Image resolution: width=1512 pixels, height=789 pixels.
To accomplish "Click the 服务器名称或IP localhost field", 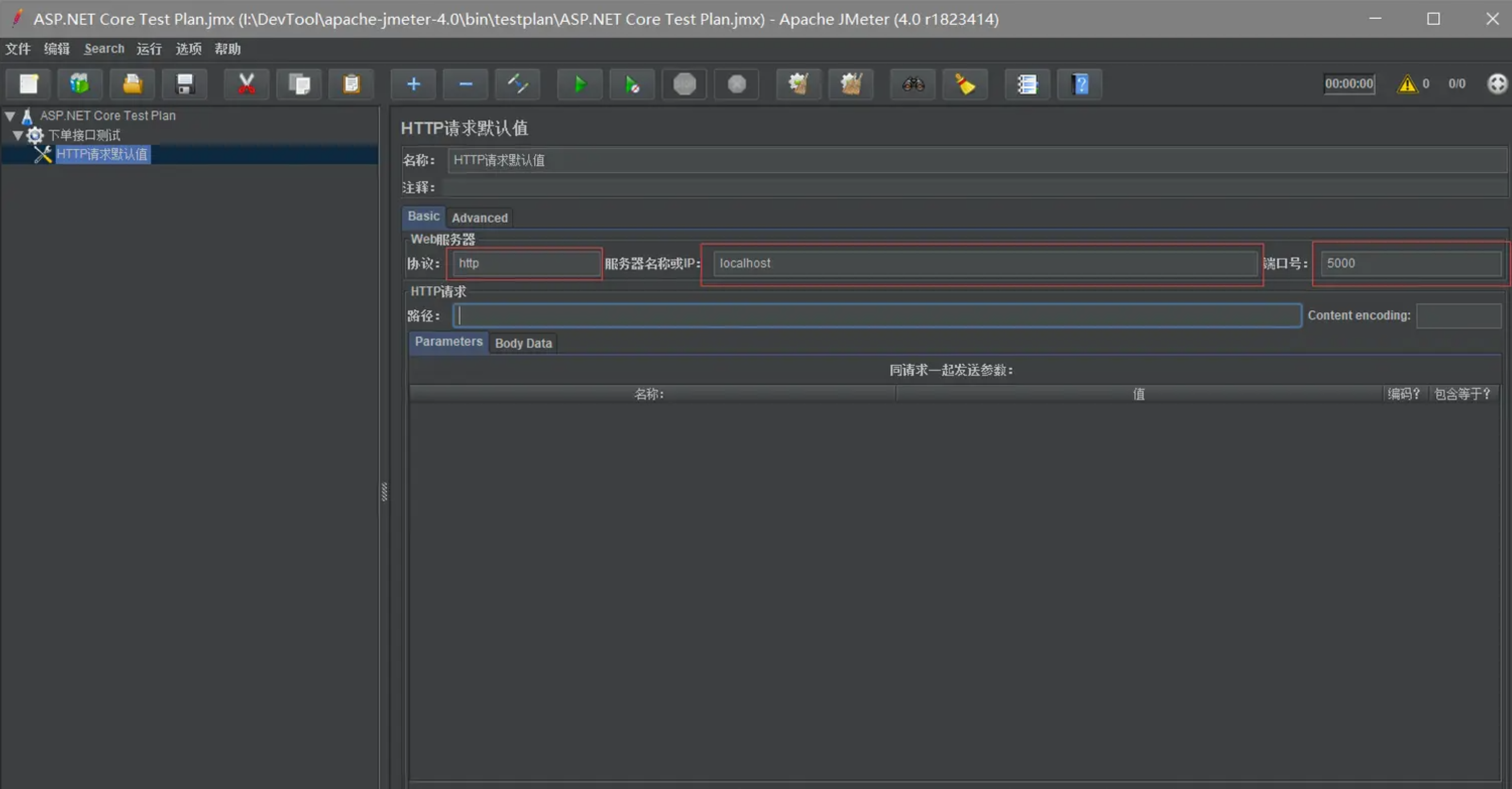I will pyautogui.click(x=983, y=263).
